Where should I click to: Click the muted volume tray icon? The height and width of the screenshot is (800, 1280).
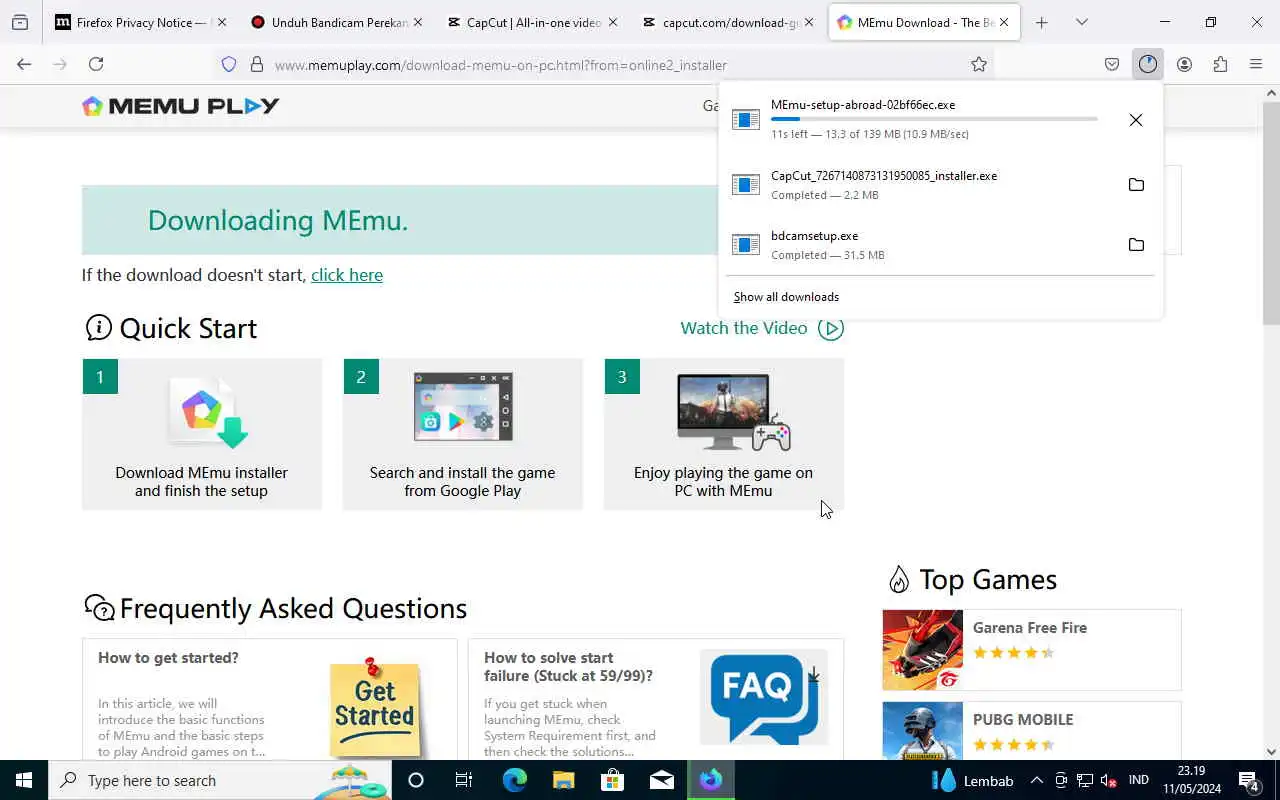pyautogui.click(x=1109, y=780)
